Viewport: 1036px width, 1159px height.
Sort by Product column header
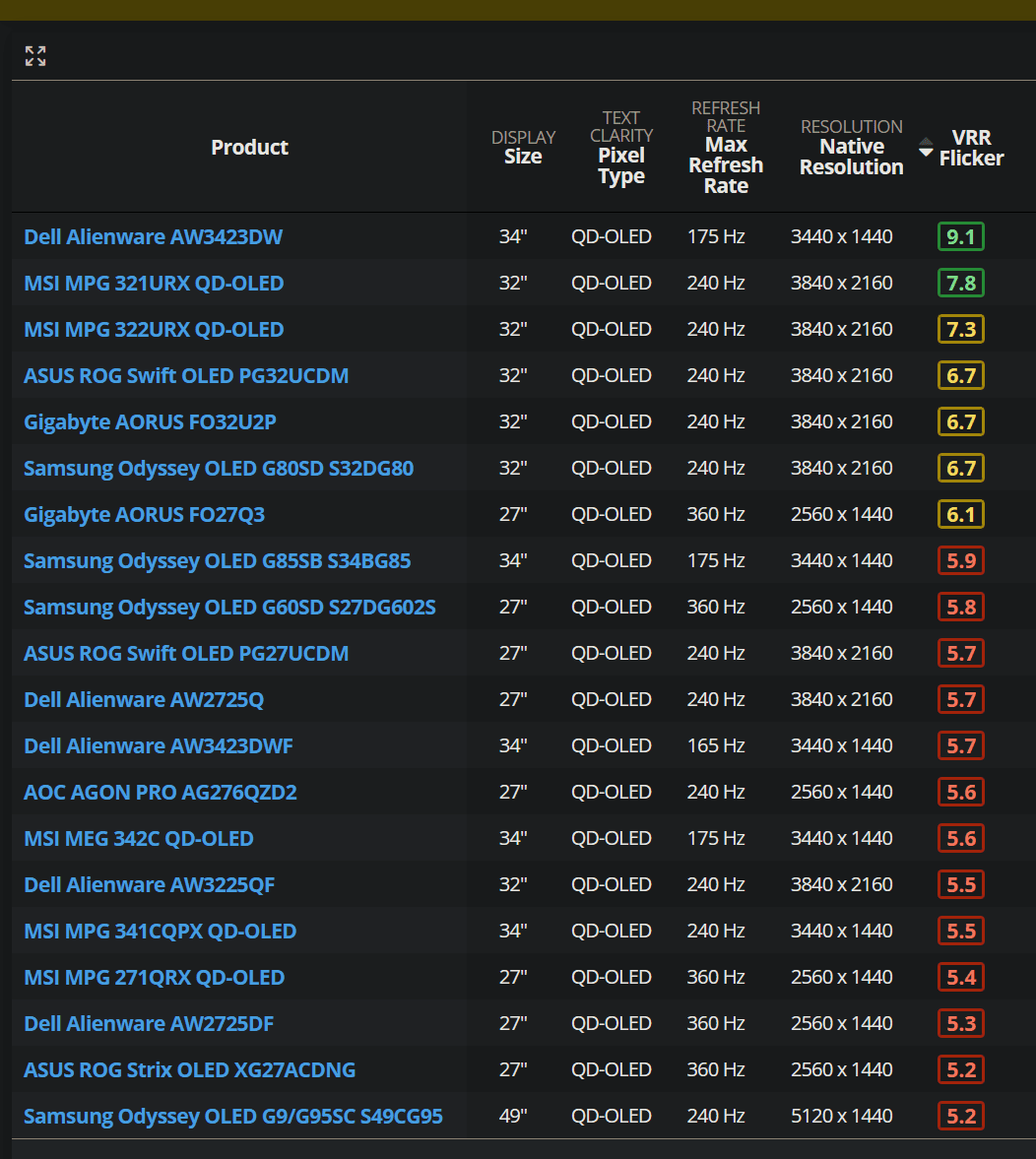[x=250, y=147]
